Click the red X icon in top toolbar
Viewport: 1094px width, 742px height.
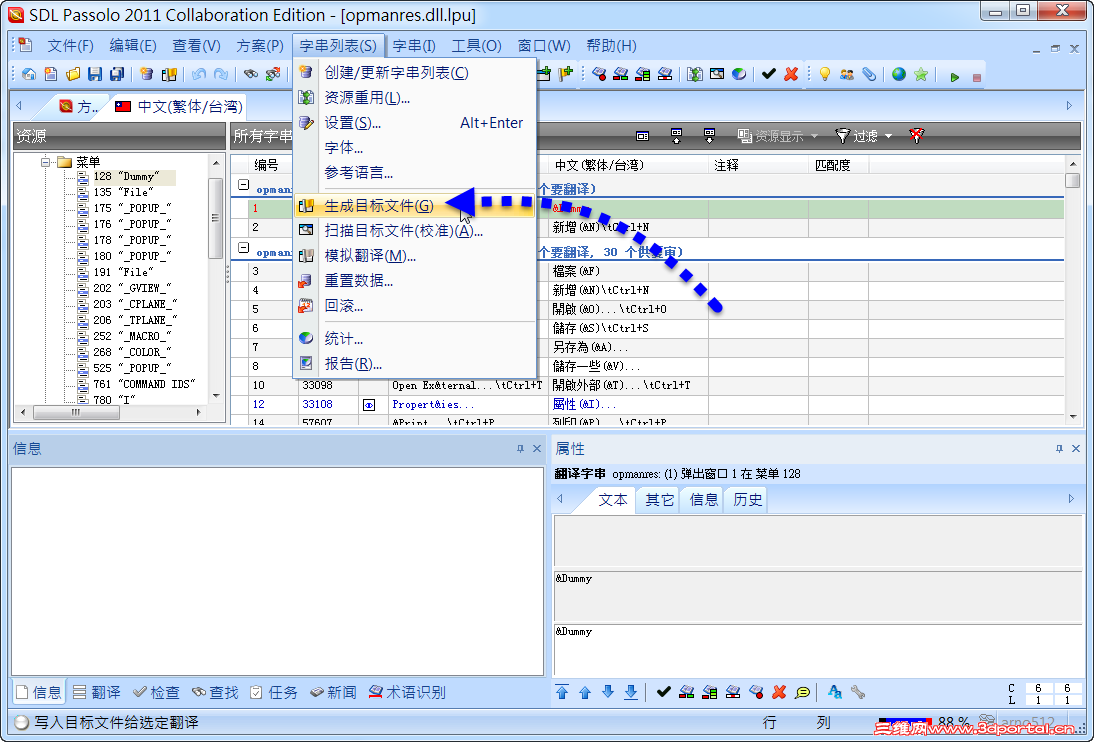coord(790,74)
